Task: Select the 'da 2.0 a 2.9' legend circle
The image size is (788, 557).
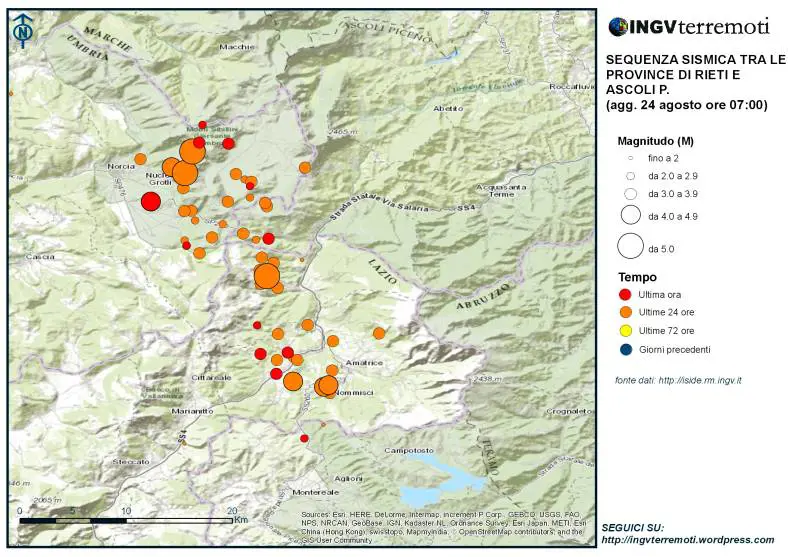Action: click(630, 175)
